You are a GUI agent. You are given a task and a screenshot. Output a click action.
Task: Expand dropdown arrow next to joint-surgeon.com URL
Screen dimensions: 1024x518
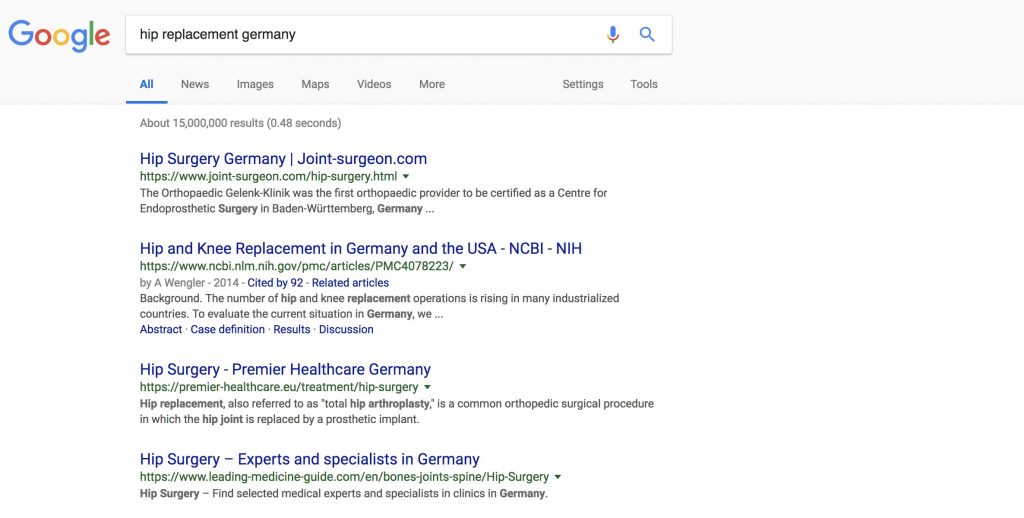(x=406, y=176)
